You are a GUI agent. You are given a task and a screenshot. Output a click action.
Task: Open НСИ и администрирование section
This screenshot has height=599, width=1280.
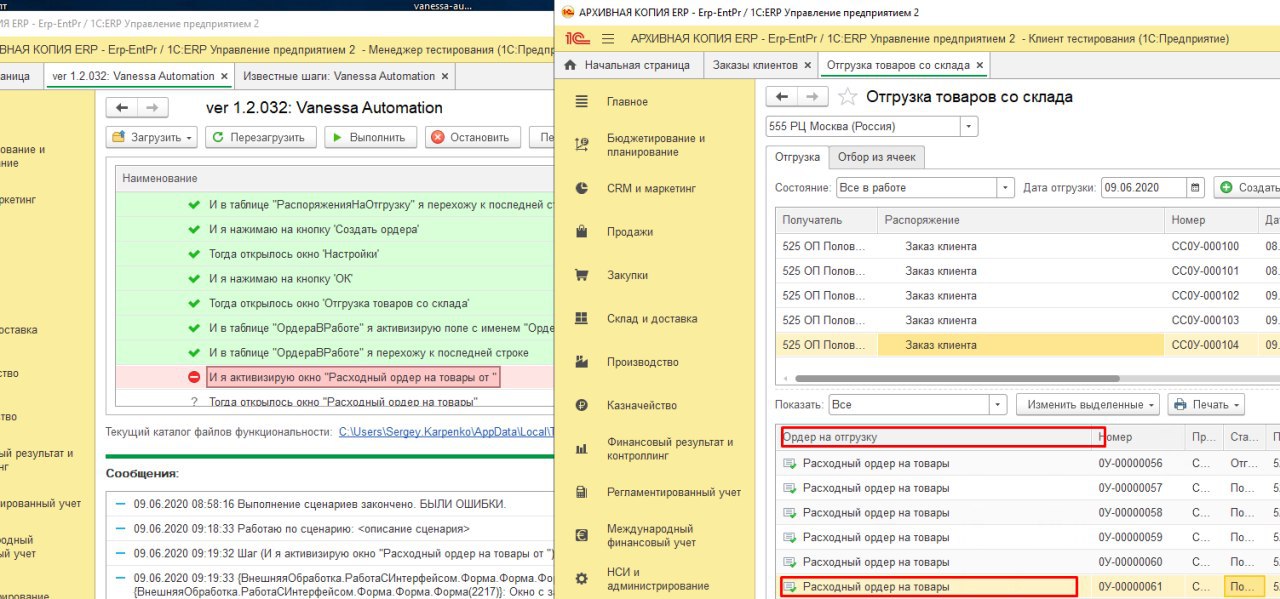pos(658,579)
